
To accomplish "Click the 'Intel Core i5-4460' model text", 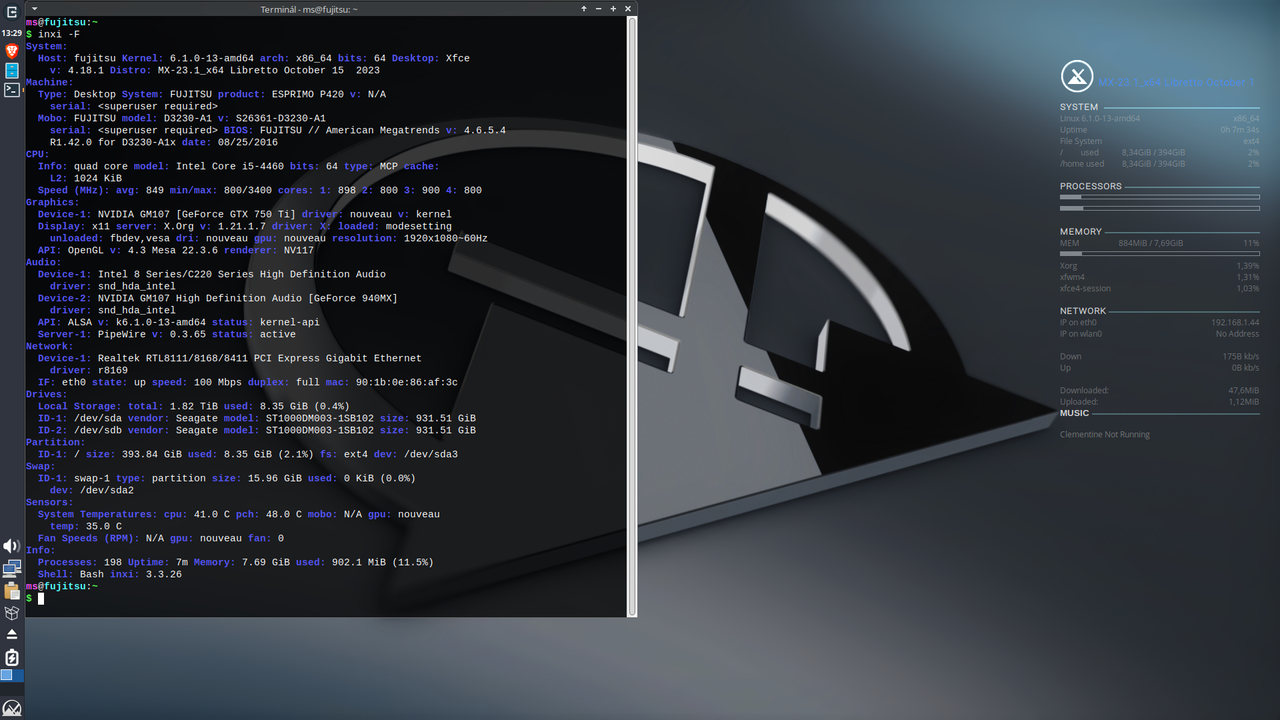I will (230, 166).
